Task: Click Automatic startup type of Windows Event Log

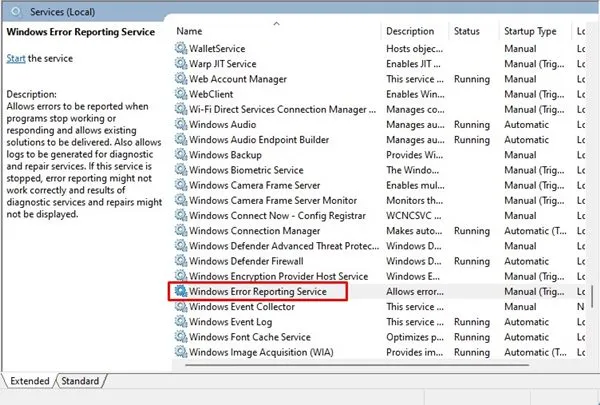Action: tap(526, 322)
